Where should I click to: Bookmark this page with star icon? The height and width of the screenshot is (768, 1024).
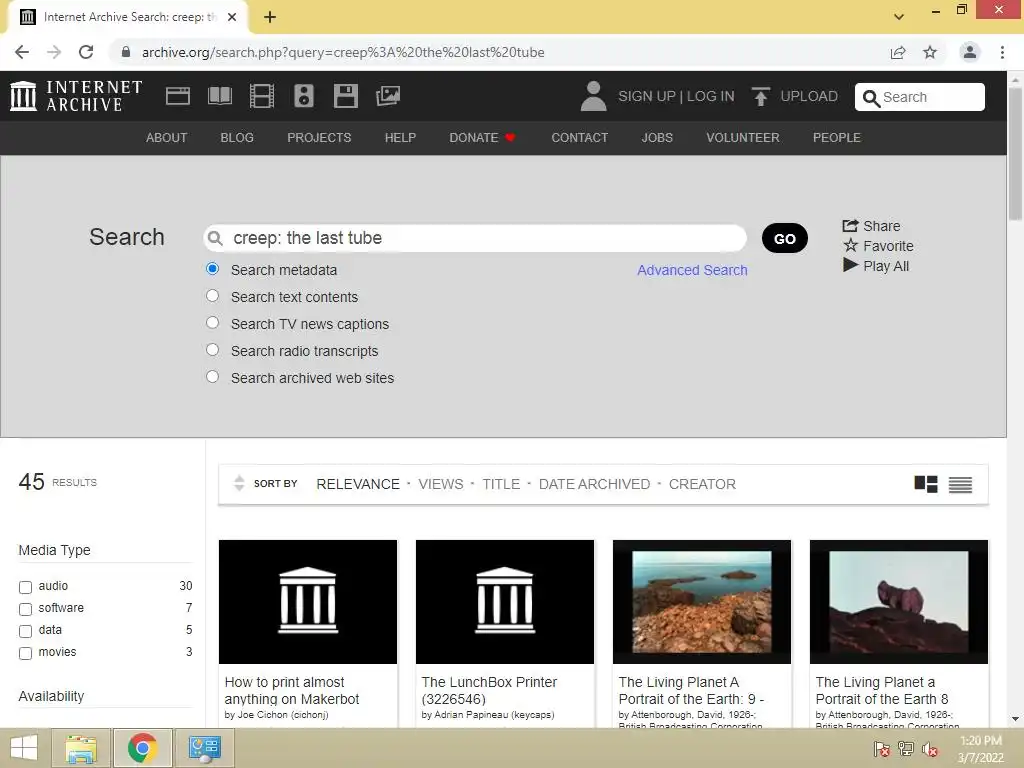pos(930,52)
